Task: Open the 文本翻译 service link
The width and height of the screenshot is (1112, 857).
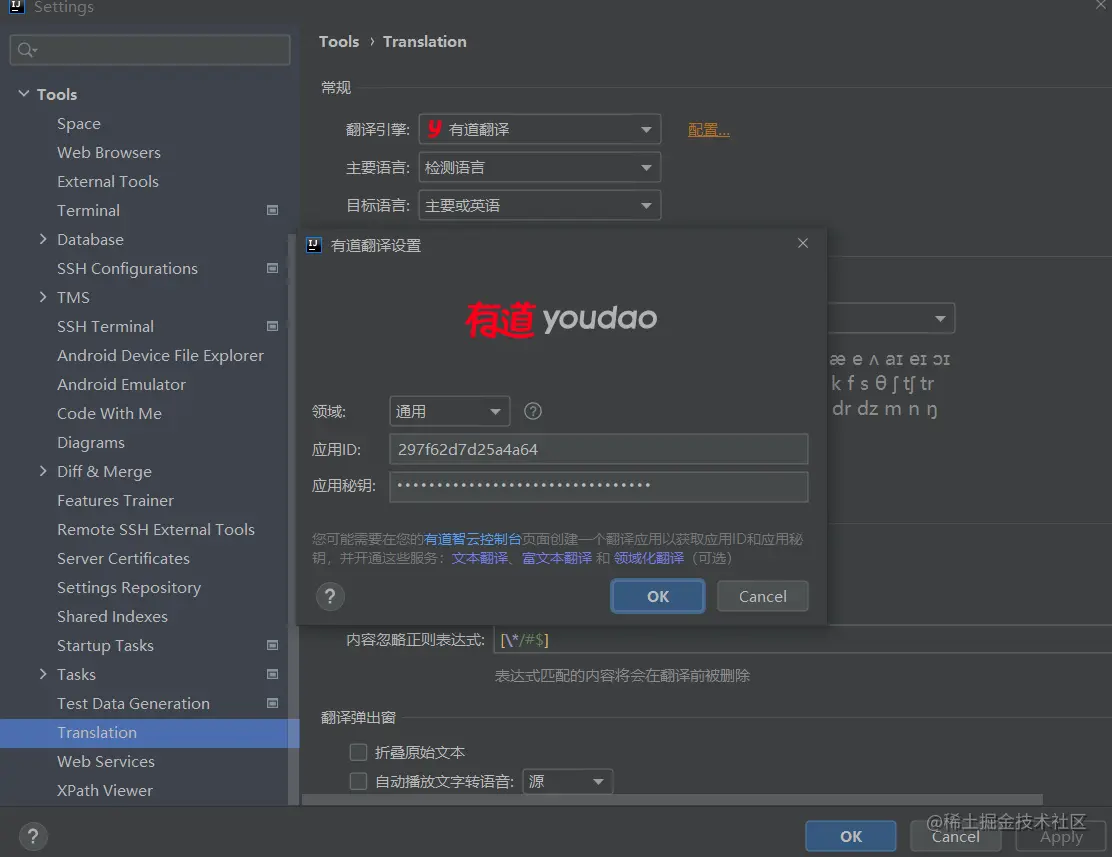Action: click(x=479, y=558)
